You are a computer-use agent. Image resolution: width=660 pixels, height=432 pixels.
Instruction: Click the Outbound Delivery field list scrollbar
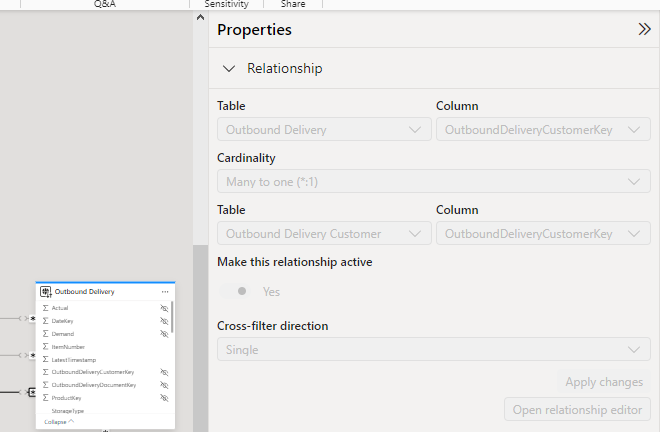tap(172, 317)
